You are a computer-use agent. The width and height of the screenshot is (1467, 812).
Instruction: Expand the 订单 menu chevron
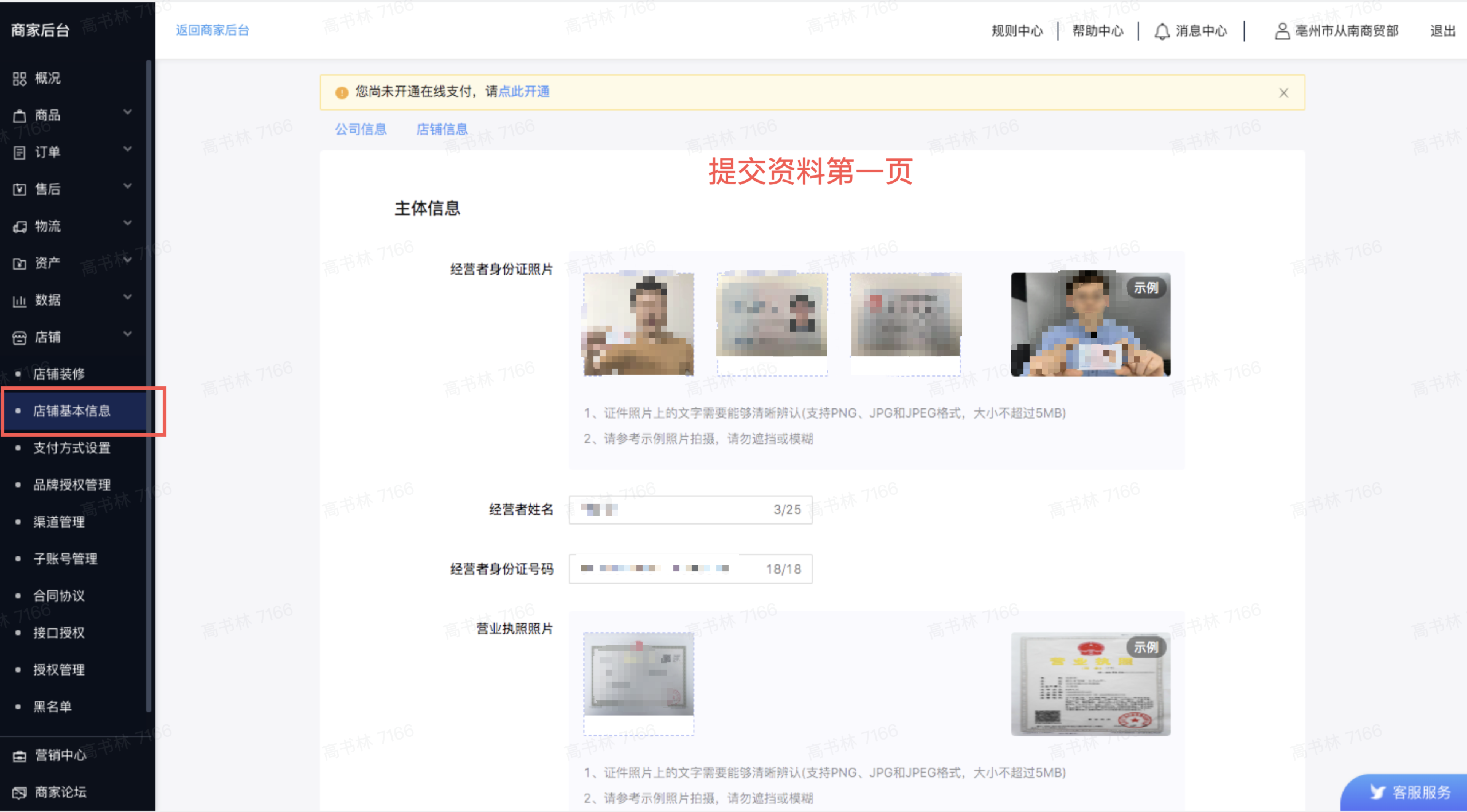(127, 149)
